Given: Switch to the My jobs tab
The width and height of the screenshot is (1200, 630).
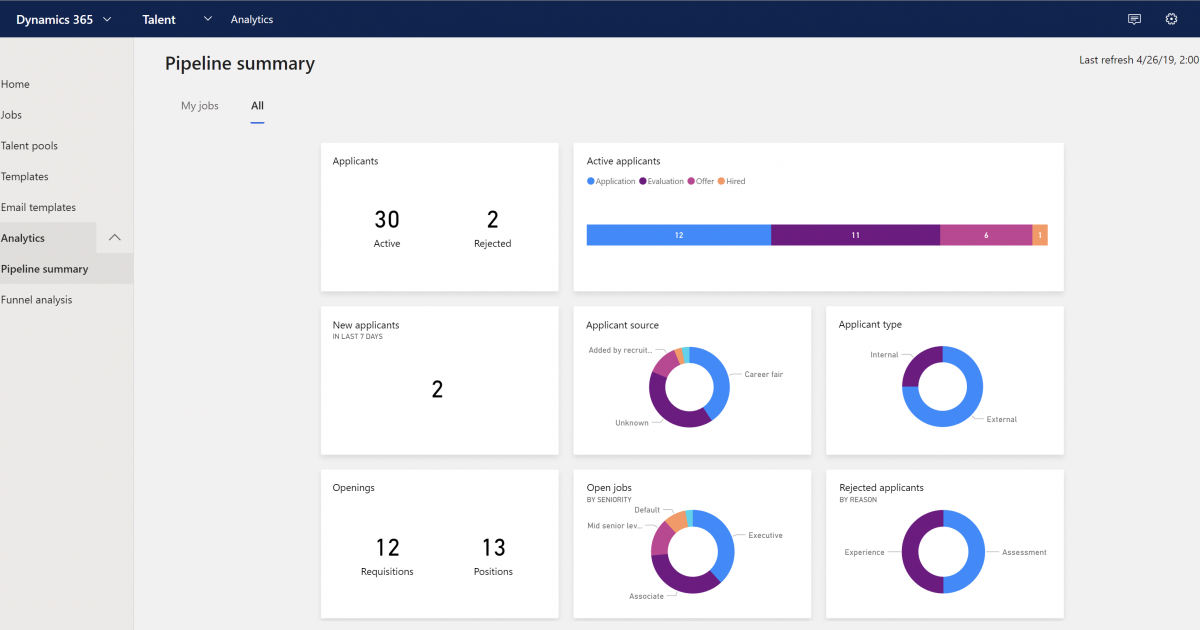Looking at the screenshot, I should click(199, 106).
